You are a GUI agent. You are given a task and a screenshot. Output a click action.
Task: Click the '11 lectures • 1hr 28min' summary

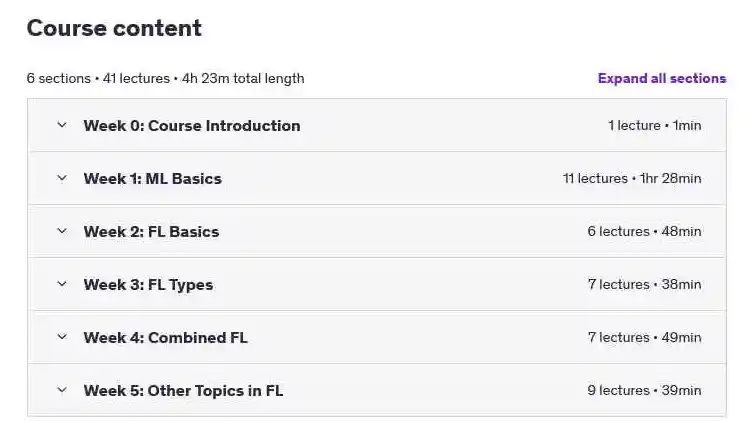click(x=632, y=178)
